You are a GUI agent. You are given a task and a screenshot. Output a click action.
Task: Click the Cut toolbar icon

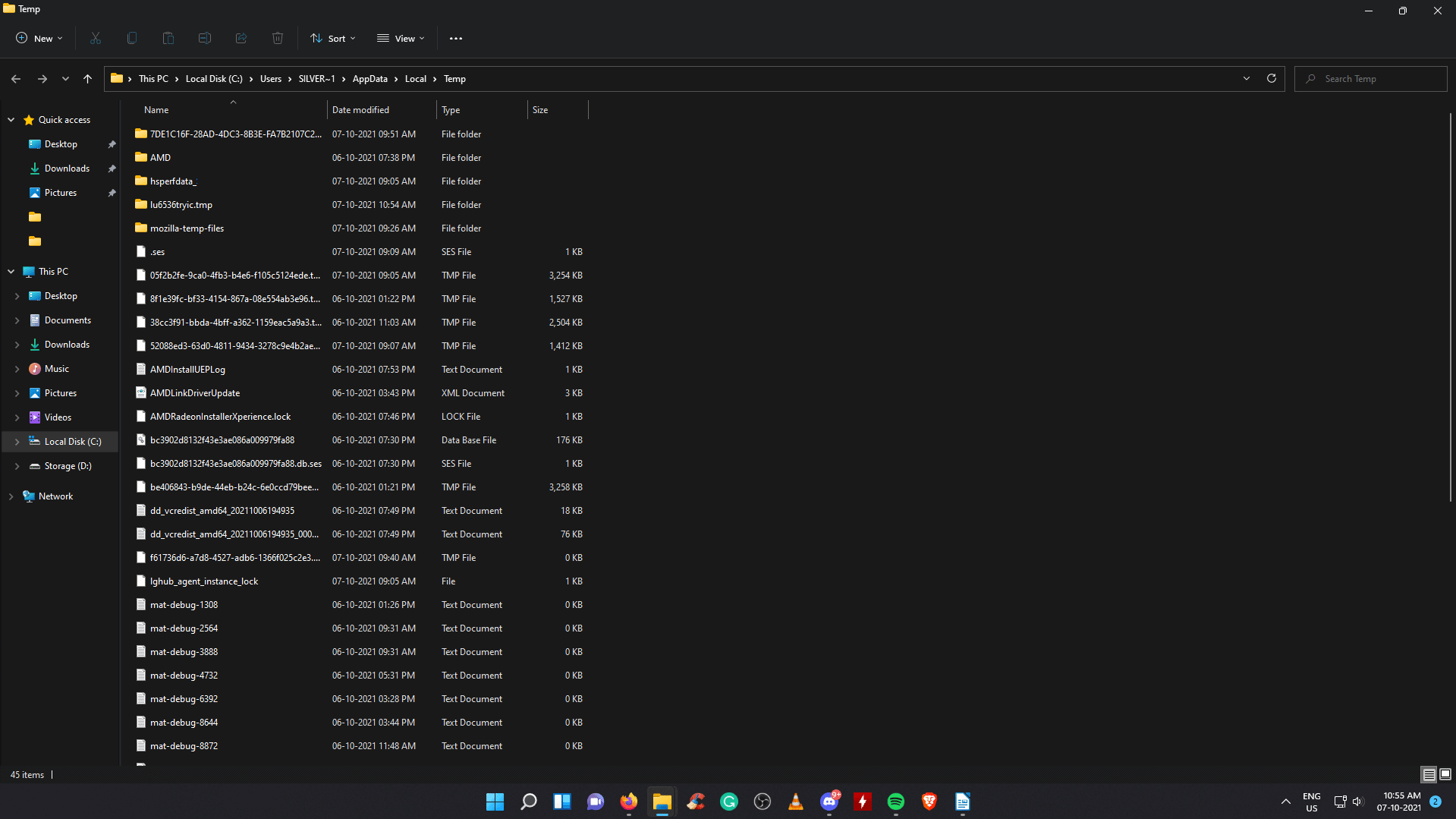[96, 38]
